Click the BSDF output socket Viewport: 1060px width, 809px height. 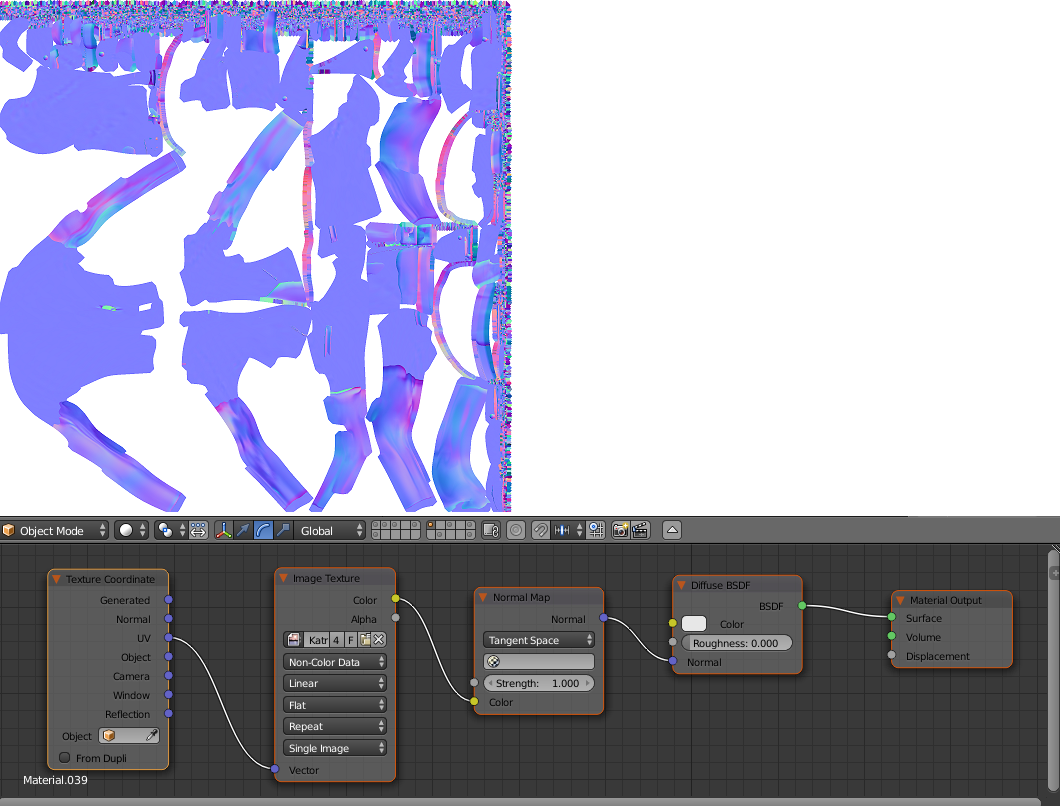coord(802,606)
